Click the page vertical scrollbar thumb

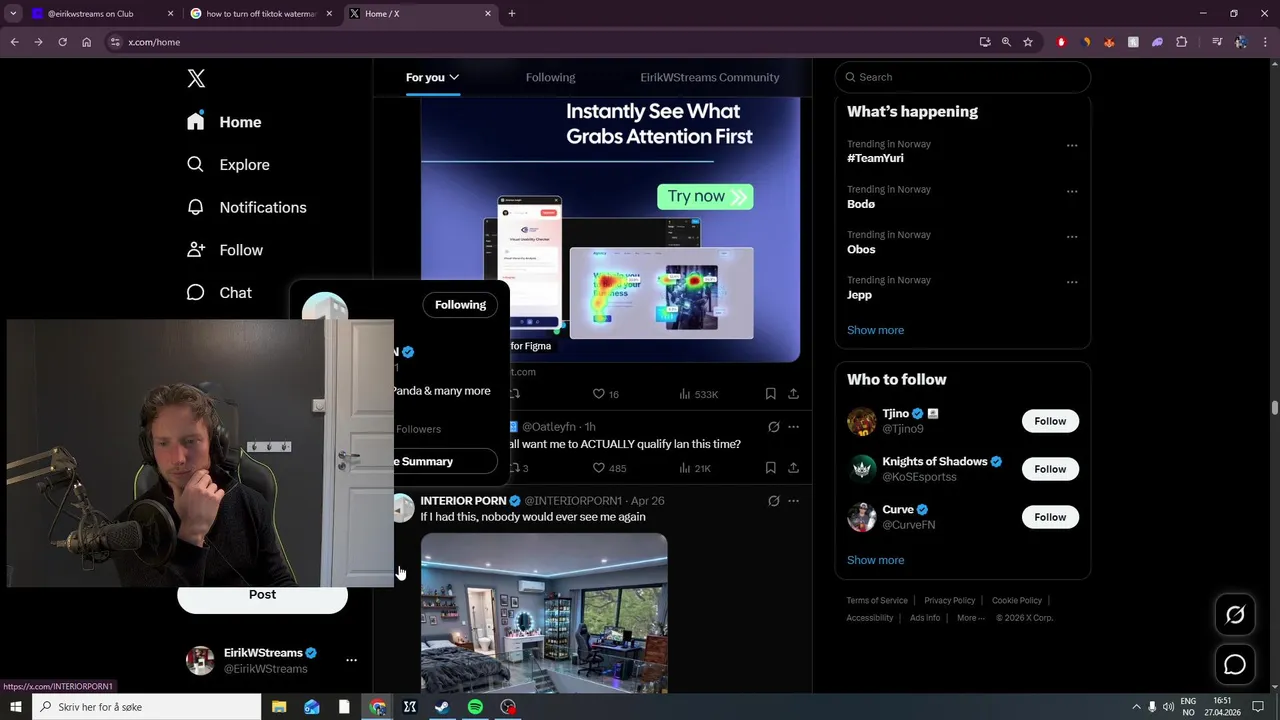tap(1274, 407)
